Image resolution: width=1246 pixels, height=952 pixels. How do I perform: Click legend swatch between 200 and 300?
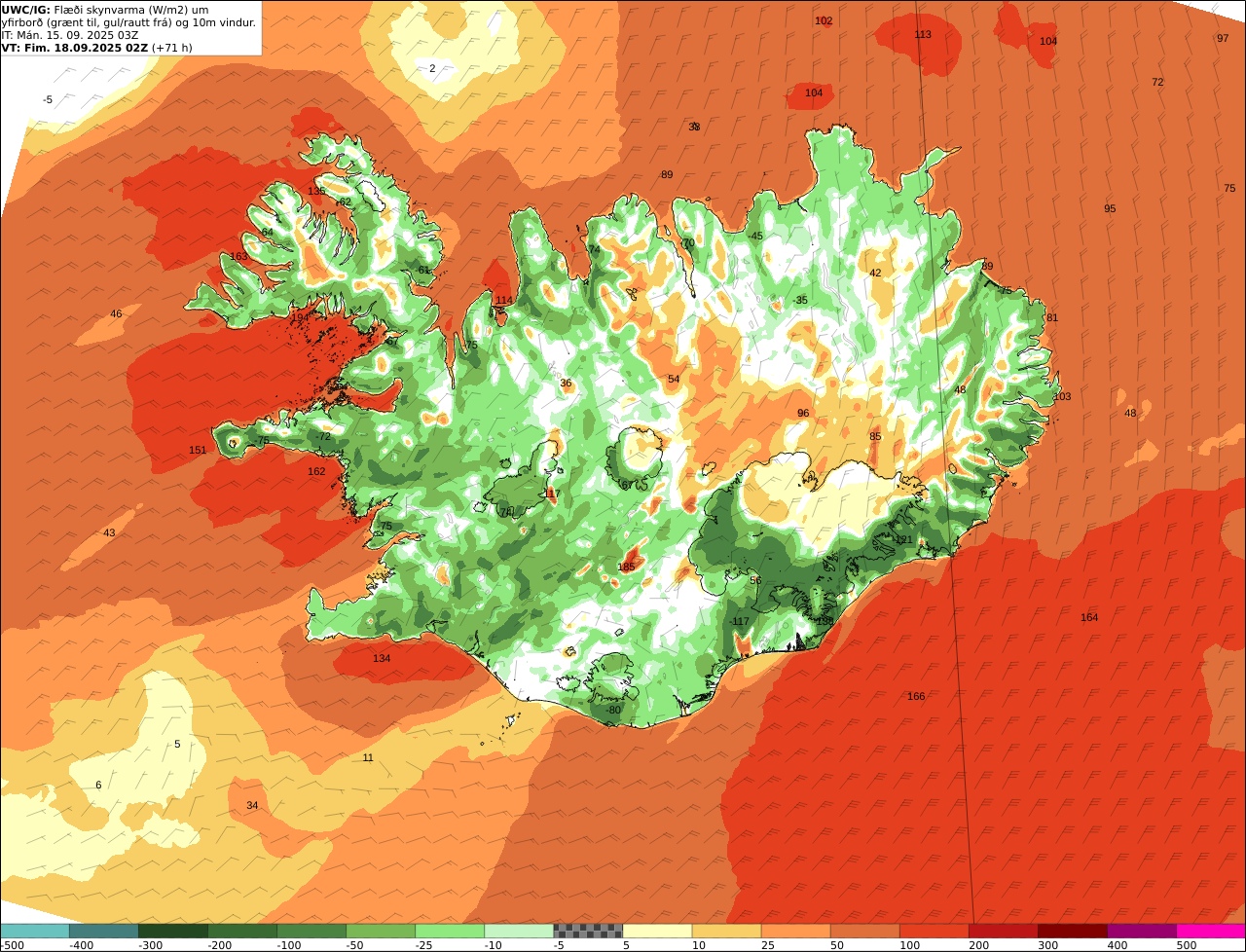(x=1002, y=931)
